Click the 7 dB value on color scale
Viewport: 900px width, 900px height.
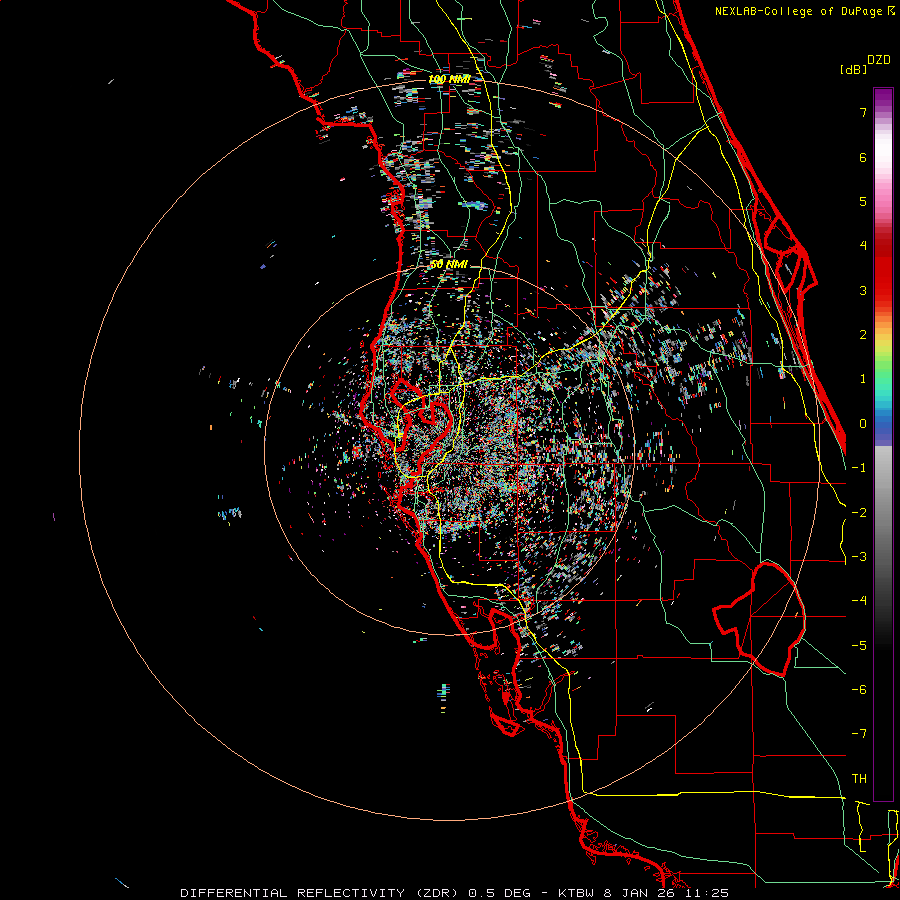[863, 112]
